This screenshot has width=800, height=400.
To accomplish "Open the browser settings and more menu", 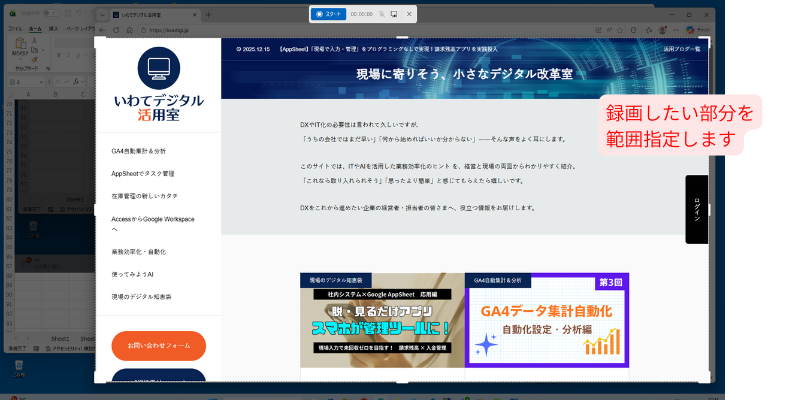I will 676,30.
